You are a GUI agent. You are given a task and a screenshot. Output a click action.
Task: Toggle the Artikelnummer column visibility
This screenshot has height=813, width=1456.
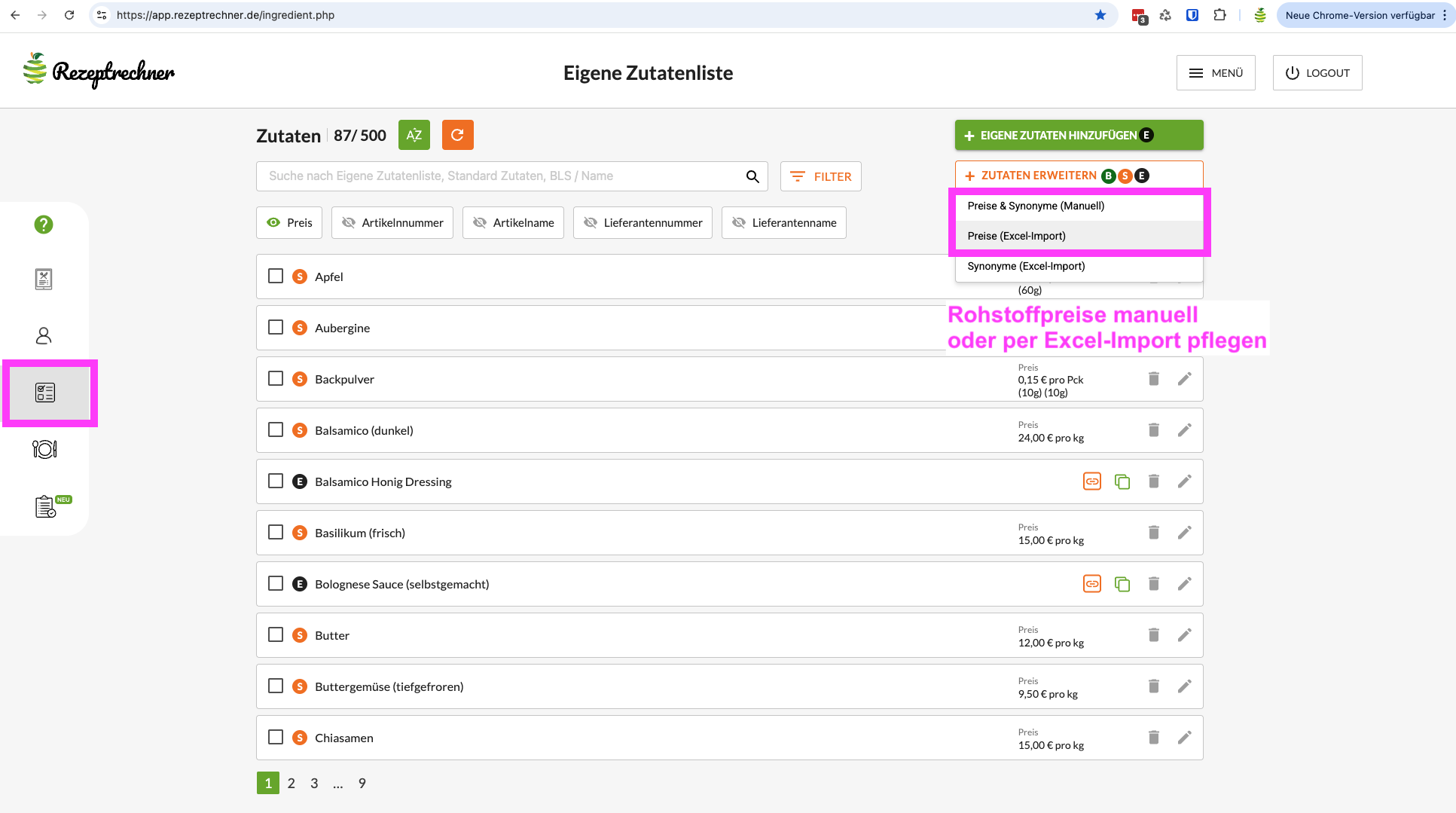(392, 223)
